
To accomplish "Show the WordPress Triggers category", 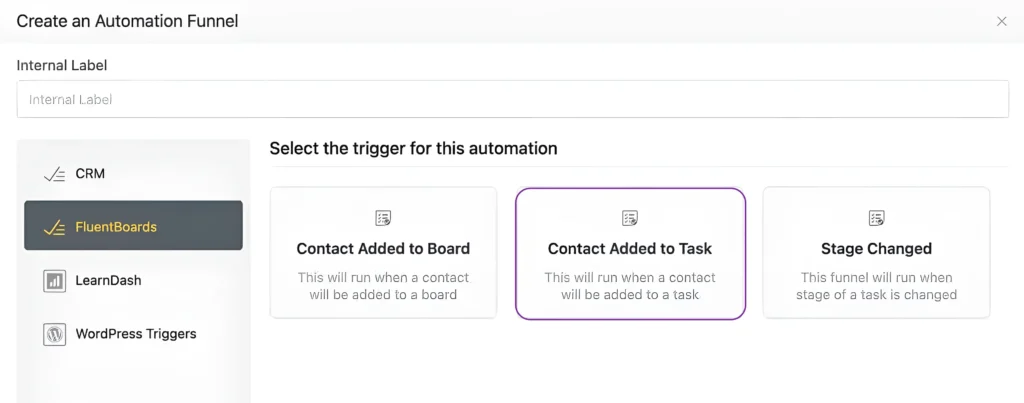I will [136, 334].
